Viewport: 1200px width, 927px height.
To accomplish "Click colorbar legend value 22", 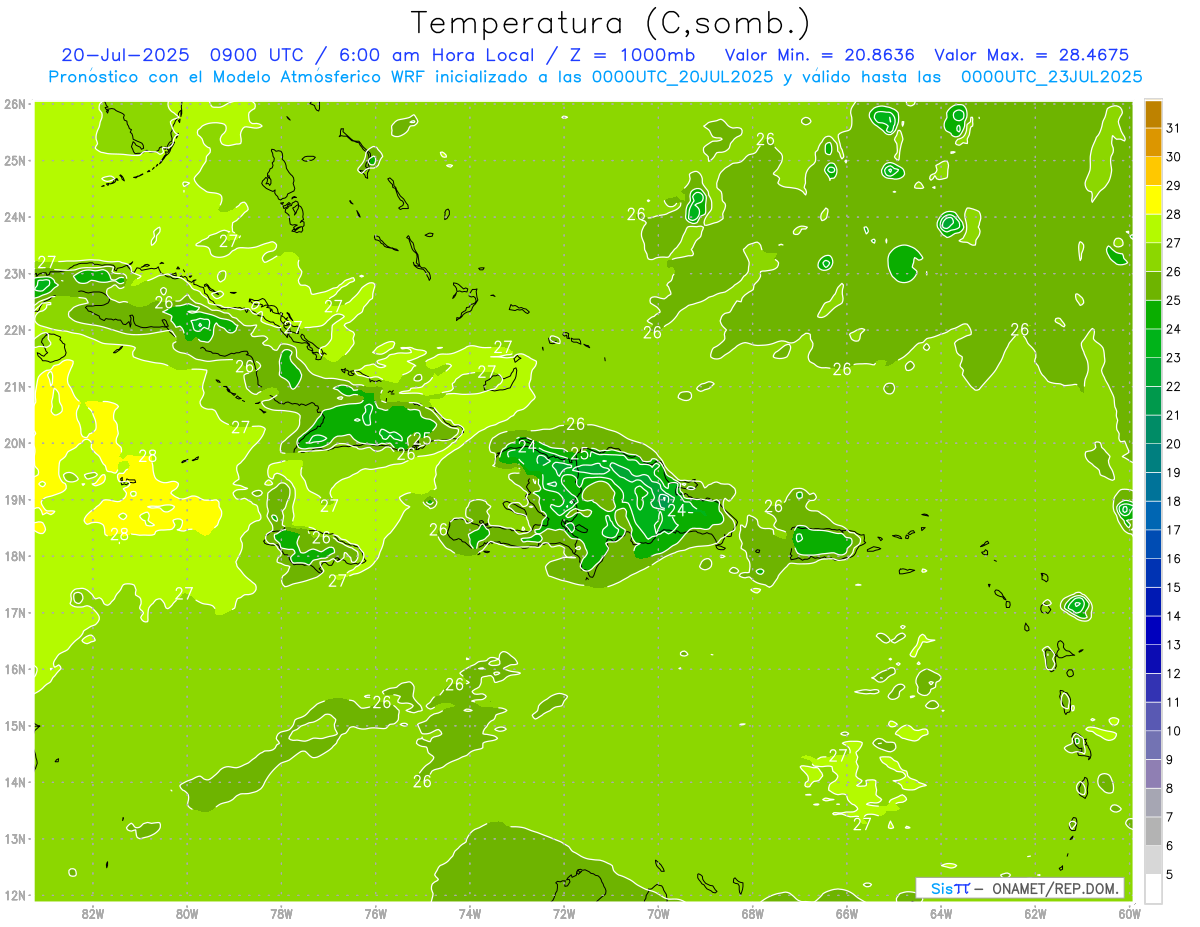I will [1173, 386].
